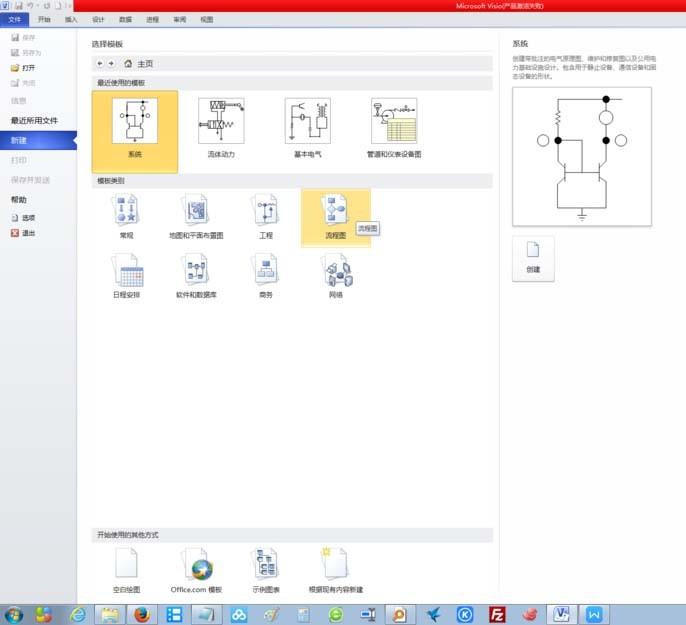Go forward in template navigation
The width and height of the screenshot is (686, 625).
tap(111, 63)
